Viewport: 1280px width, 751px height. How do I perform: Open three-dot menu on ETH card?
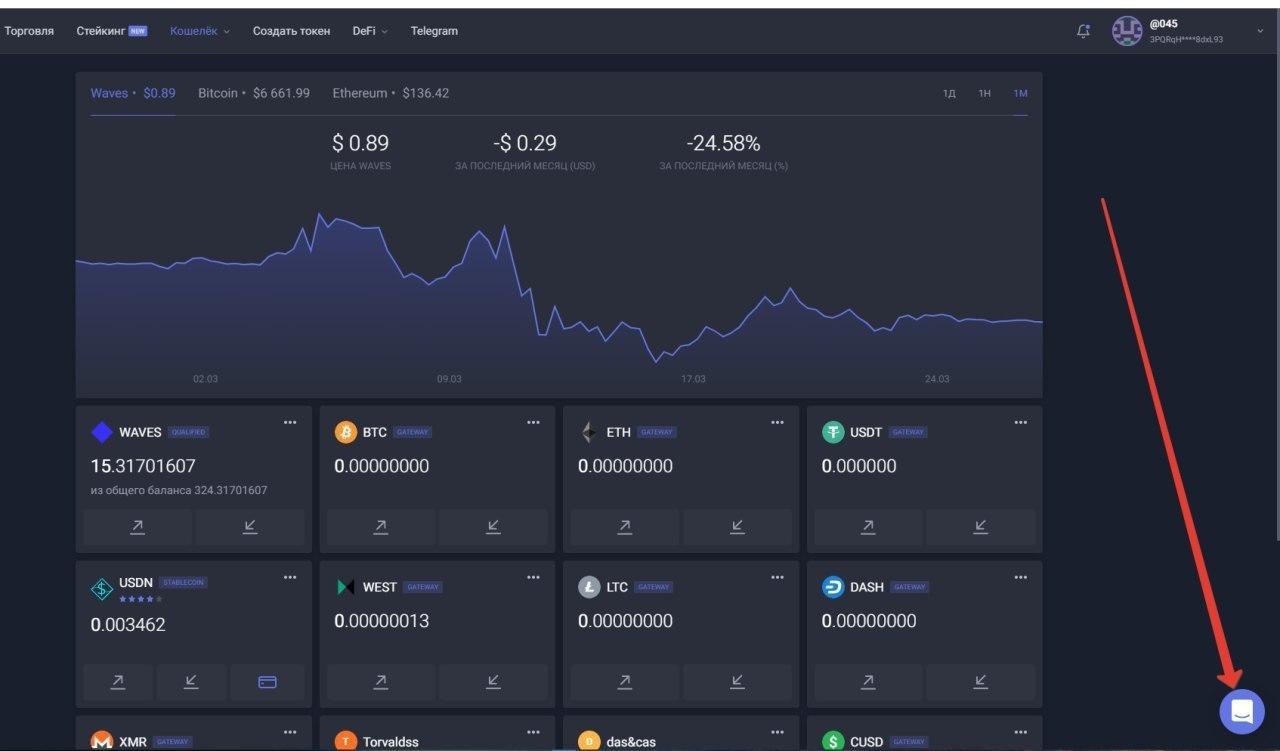click(x=777, y=422)
